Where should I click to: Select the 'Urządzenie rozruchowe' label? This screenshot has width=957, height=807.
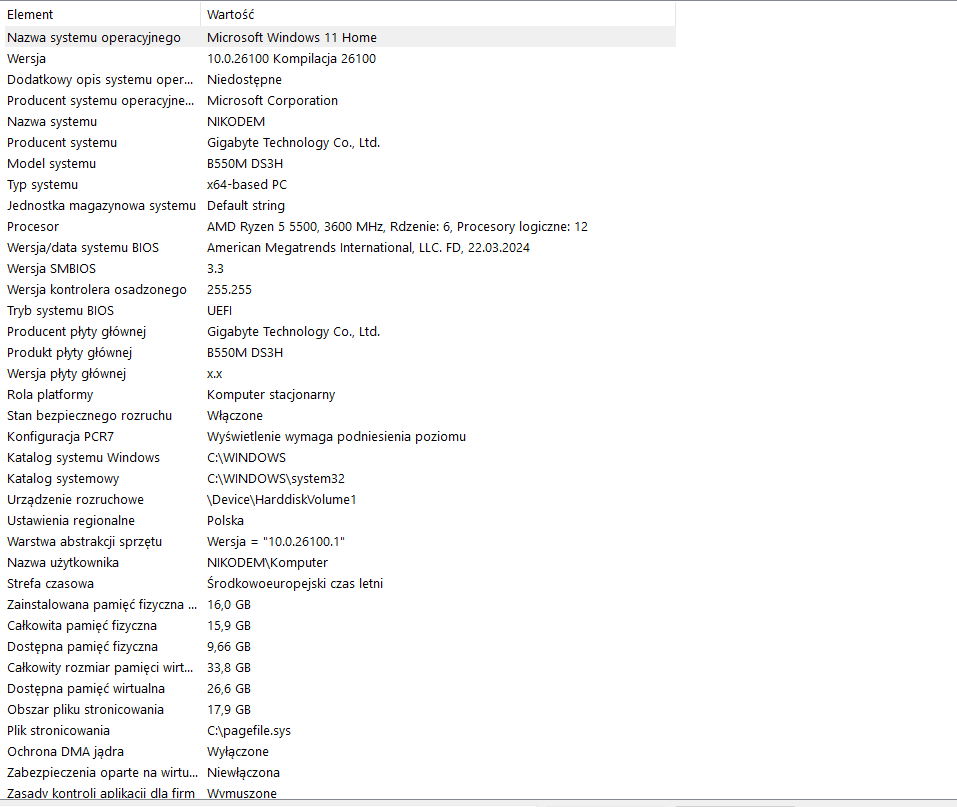click(76, 500)
